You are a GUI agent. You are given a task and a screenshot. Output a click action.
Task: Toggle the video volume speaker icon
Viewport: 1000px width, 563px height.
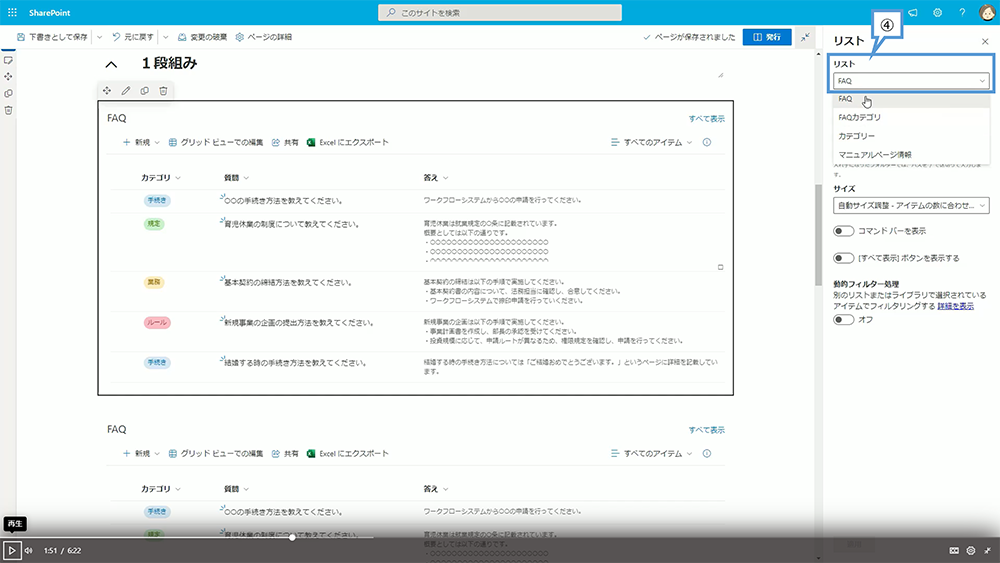pyautogui.click(x=29, y=550)
